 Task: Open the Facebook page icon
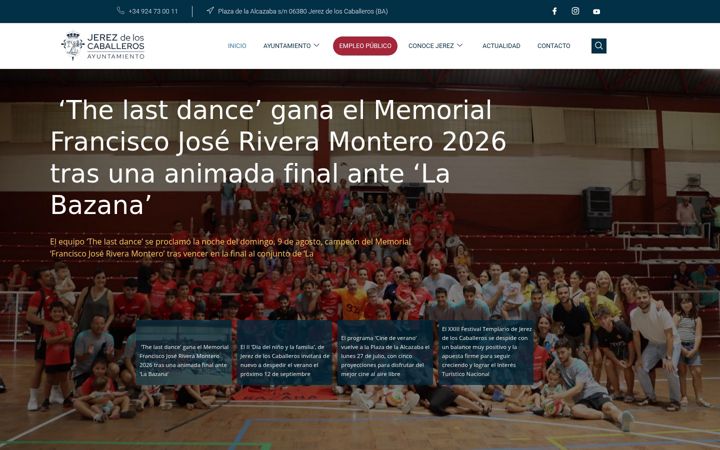554,11
